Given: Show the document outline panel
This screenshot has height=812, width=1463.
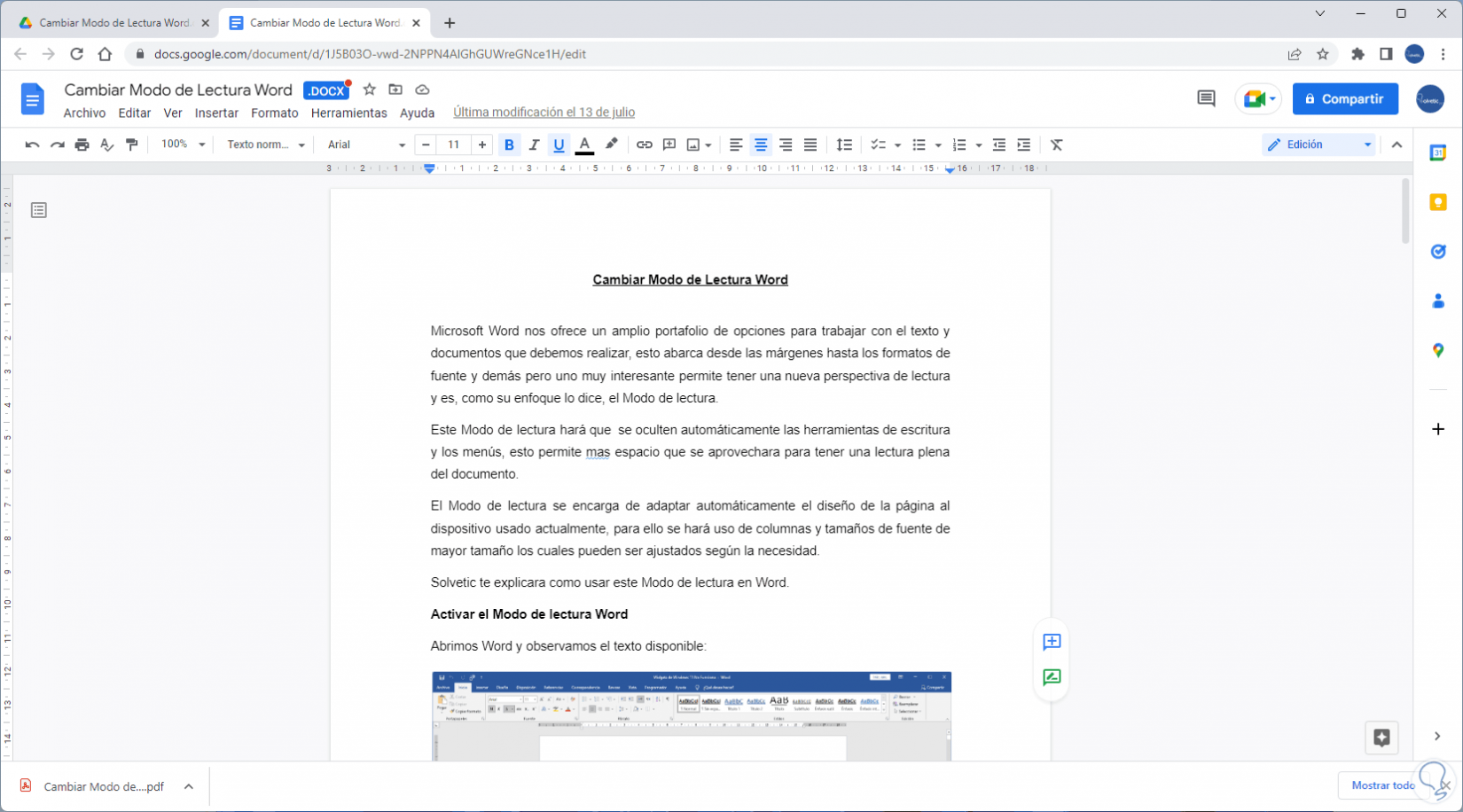Looking at the screenshot, I should pos(39,210).
